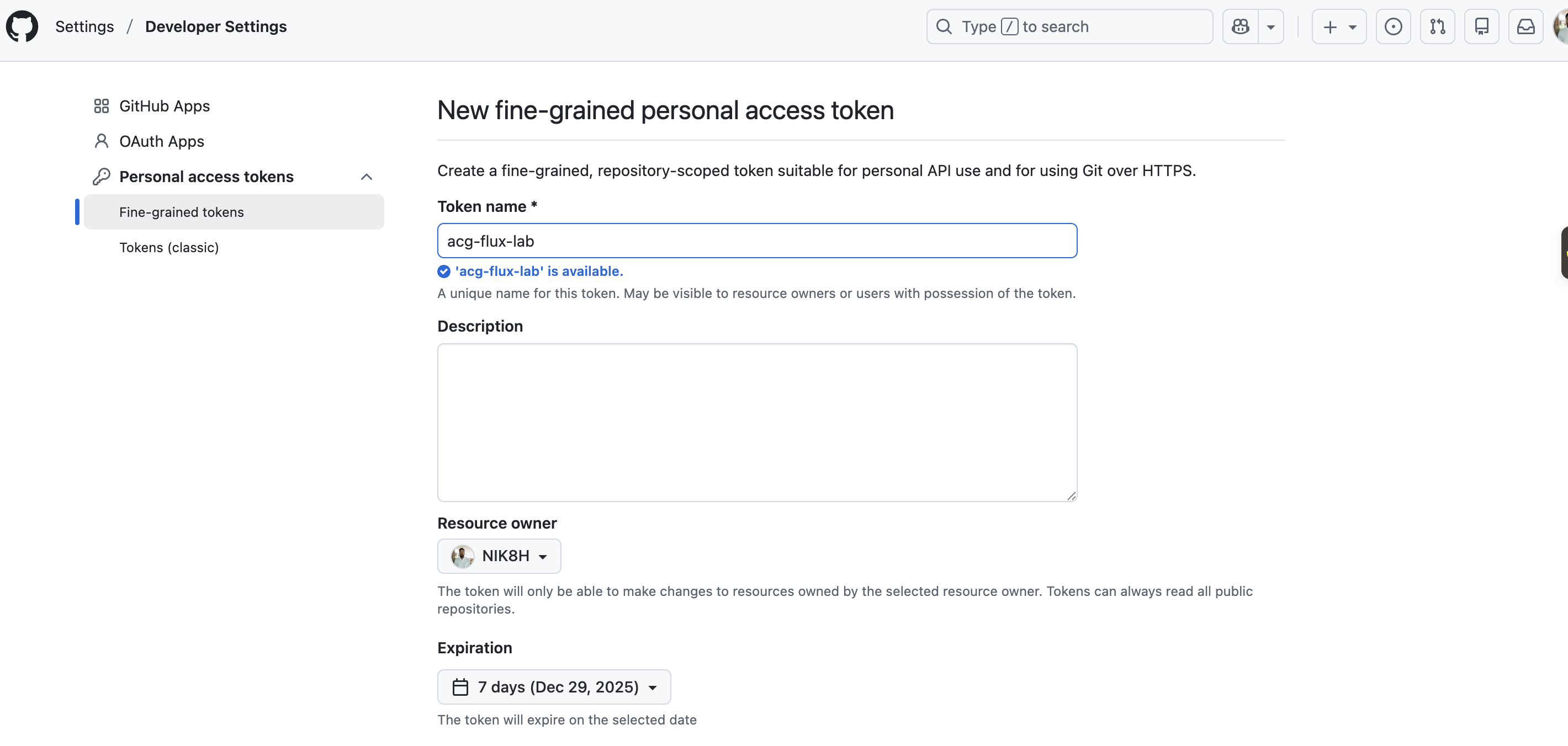Open the 7 days expiration dropdown

553,687
